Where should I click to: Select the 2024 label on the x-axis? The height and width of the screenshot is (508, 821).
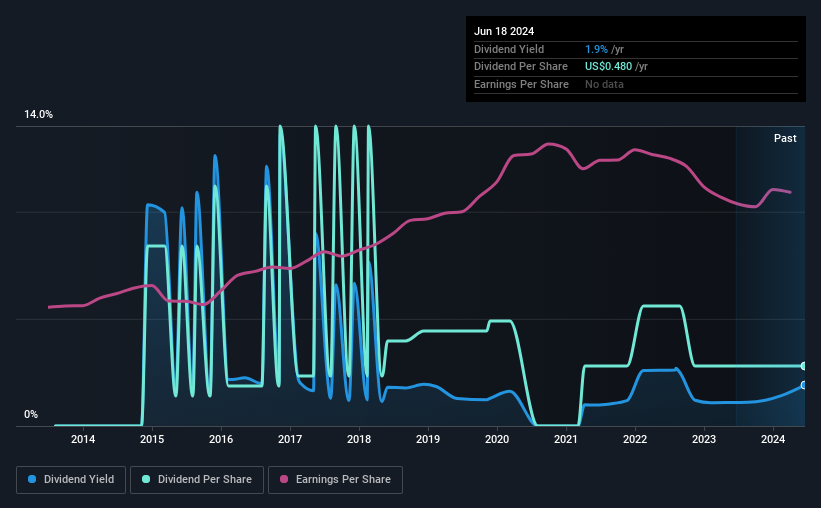coord(773,439)
